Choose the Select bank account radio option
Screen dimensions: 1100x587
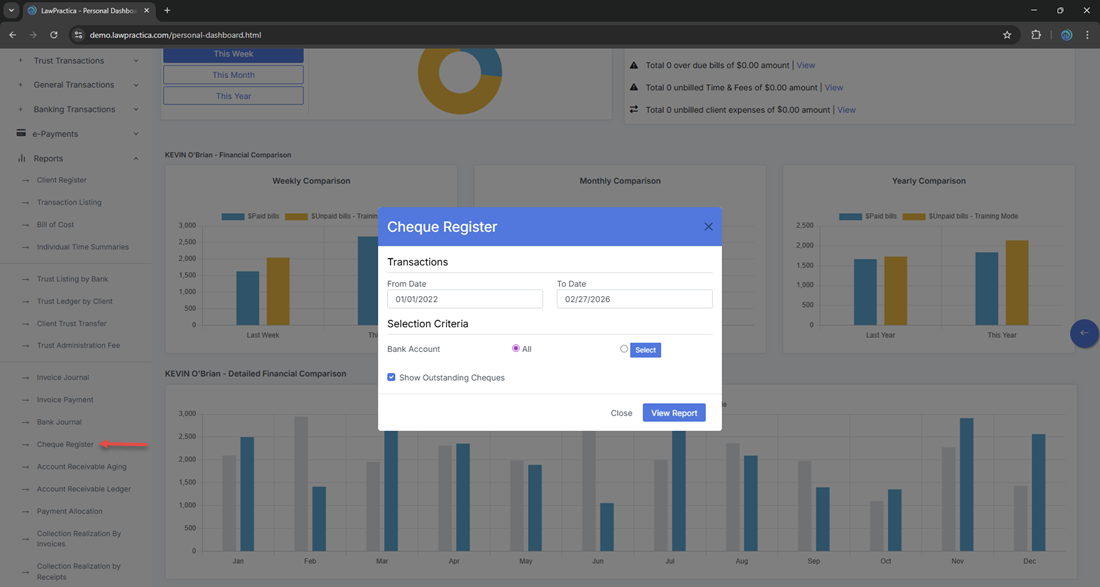[624, 349]
